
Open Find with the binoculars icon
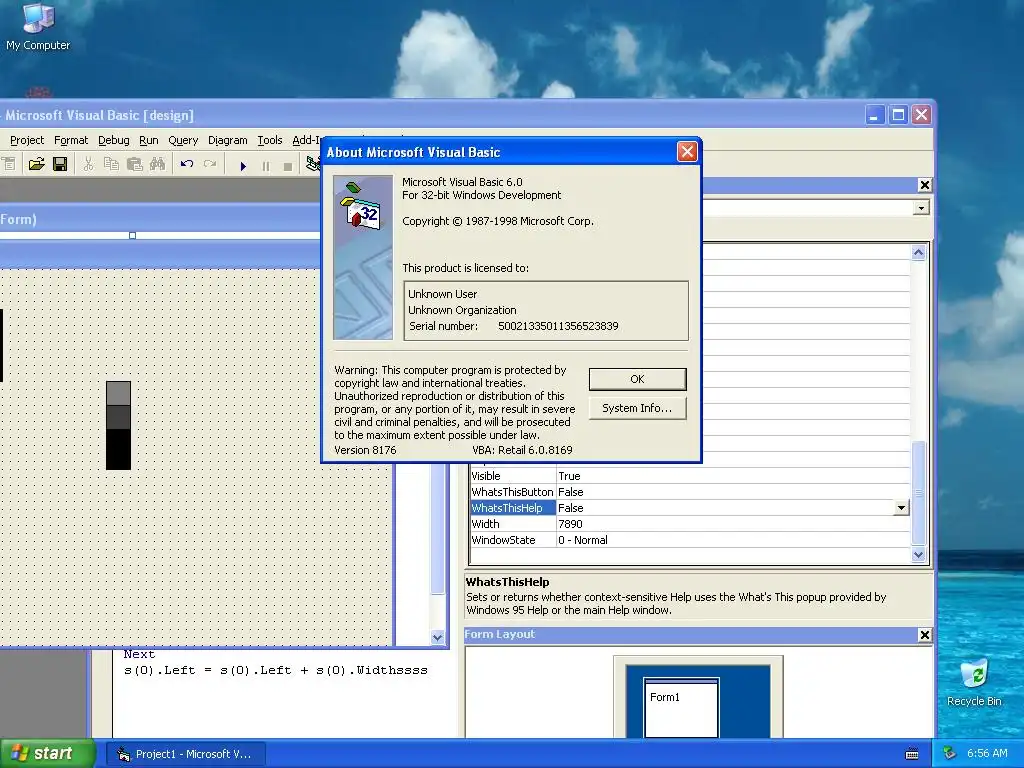coord(157,165)
